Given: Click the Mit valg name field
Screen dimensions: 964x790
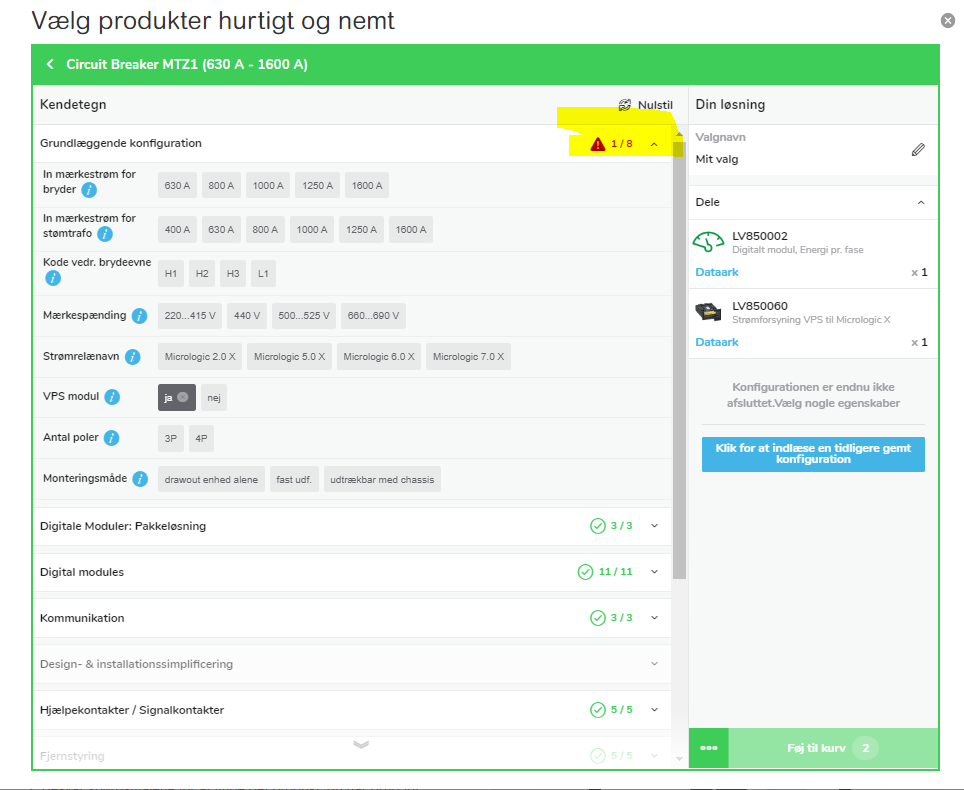Looking at the screenshot, I should [717, 159].
